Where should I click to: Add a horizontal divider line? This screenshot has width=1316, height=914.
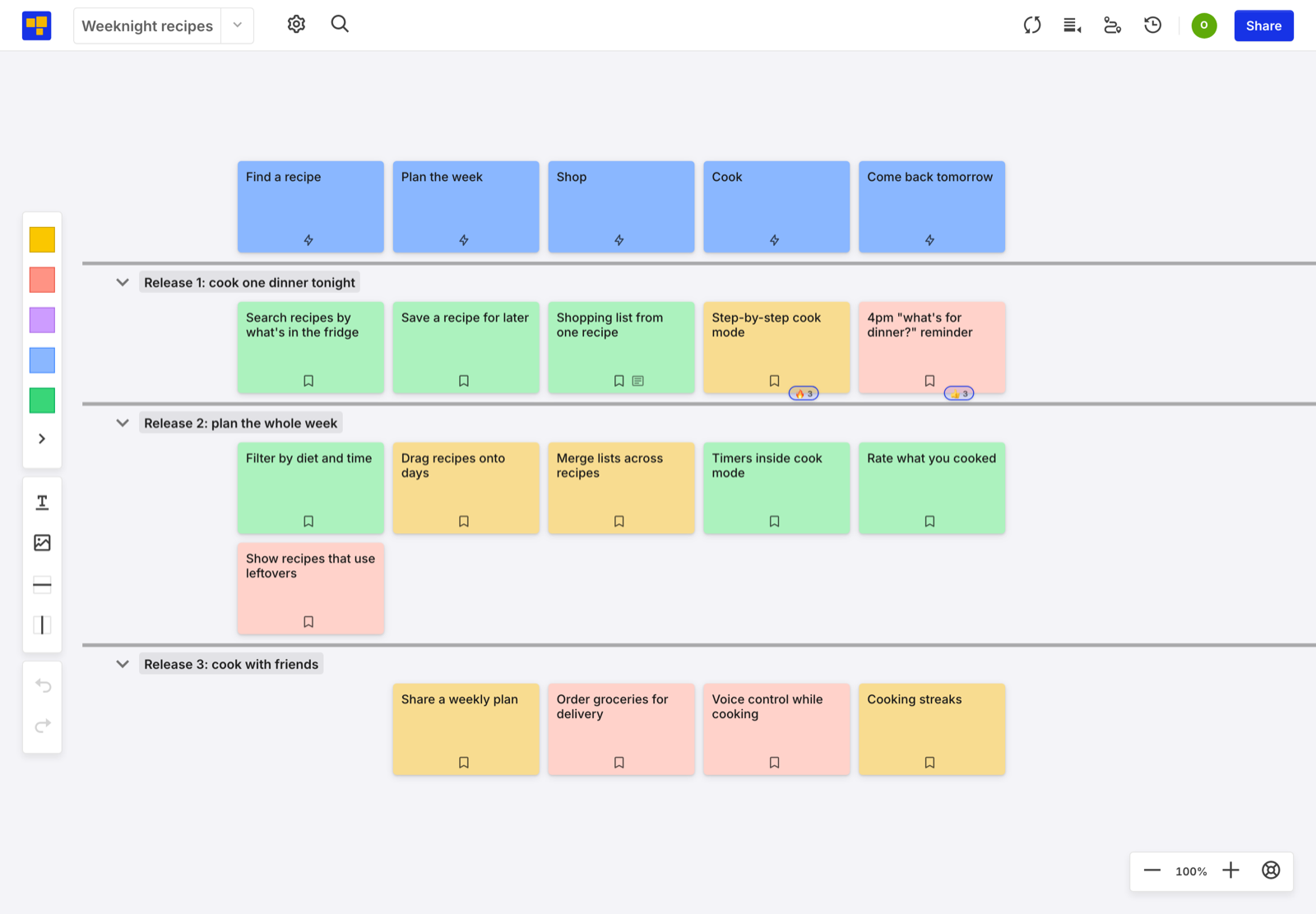[x=42, y=586]
